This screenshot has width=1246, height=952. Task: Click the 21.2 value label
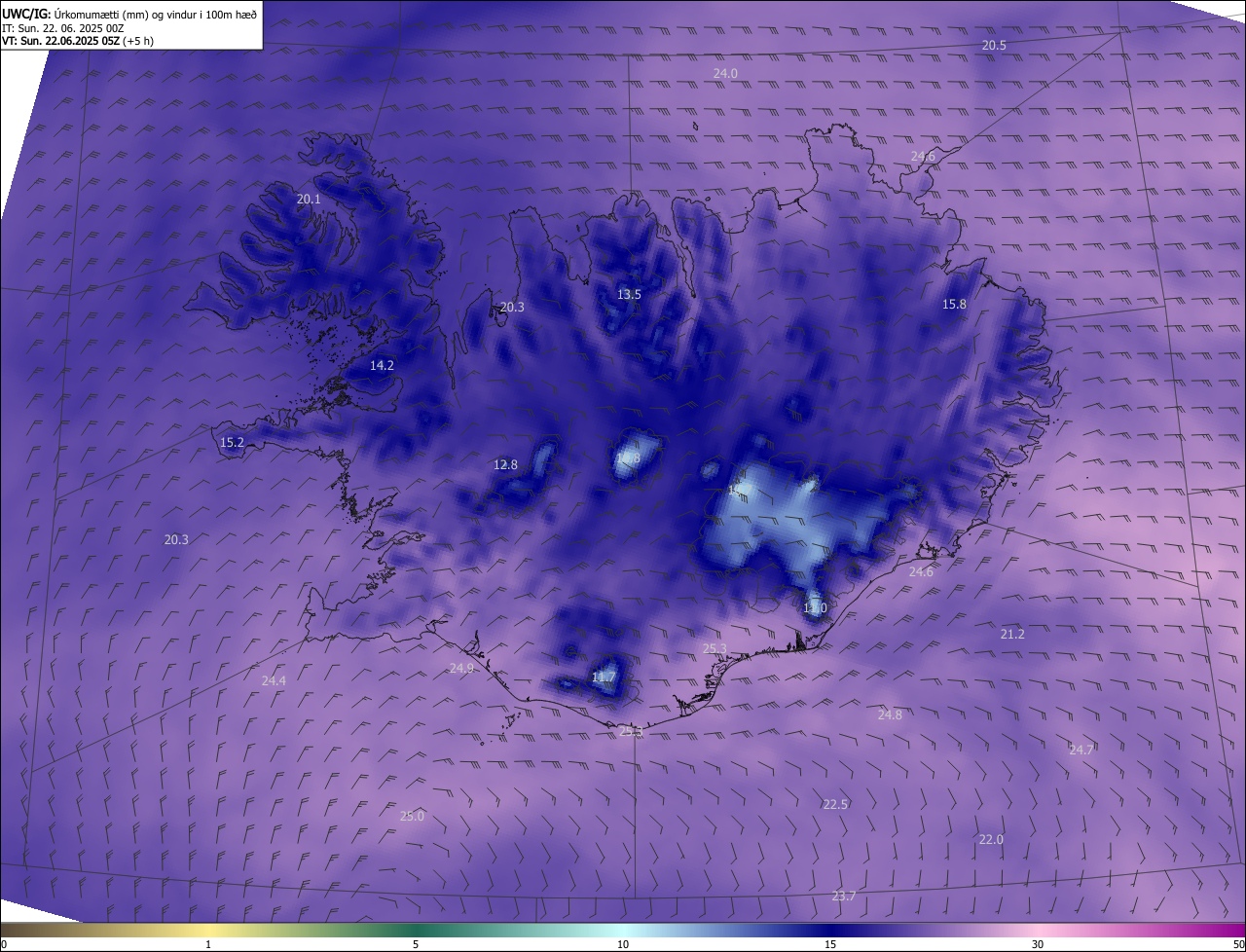(1012, 634)
